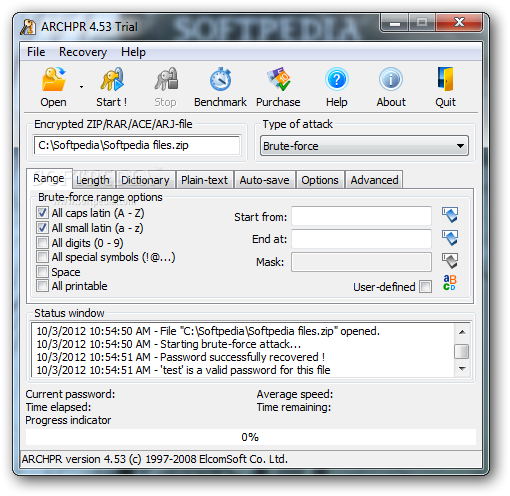The image size is (510, 496).
Task: Enable the All printable checkbox
Action: [x=42, y=286]
